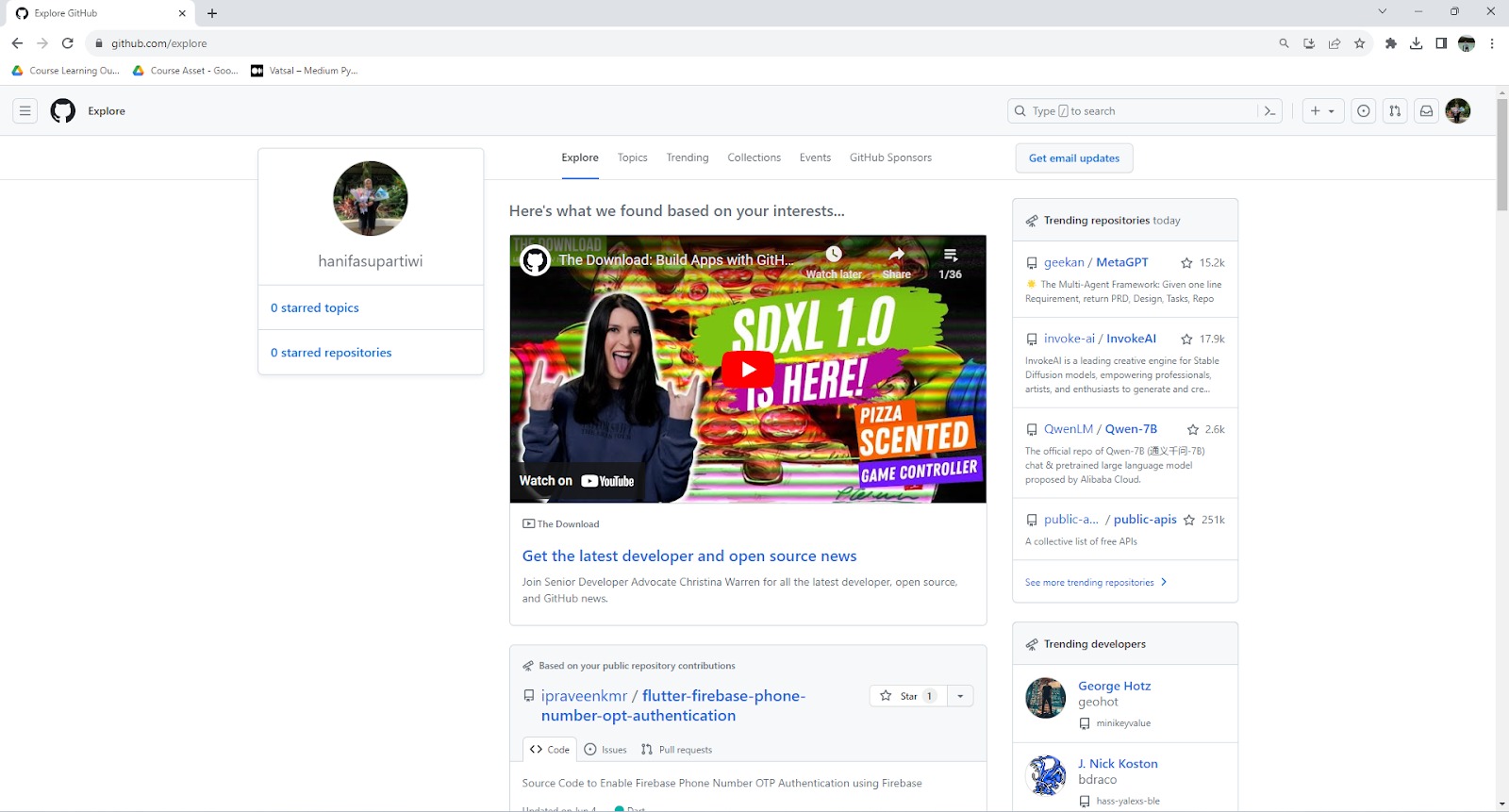Select the Code tab of flutter-firebase repo

pyautogui.click(x=550, y=750)
